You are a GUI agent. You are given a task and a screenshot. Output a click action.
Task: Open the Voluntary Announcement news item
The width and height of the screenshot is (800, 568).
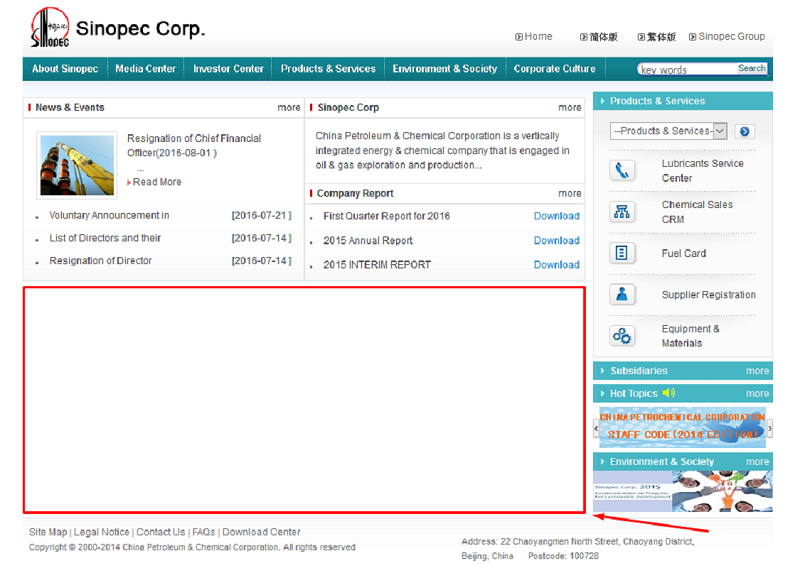coord(109,215)
